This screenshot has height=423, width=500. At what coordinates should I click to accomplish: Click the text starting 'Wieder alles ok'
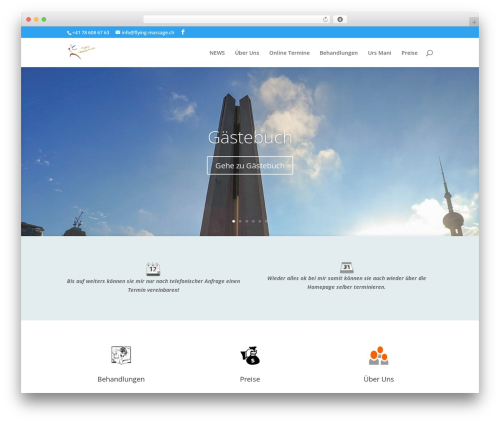(347, 282)
